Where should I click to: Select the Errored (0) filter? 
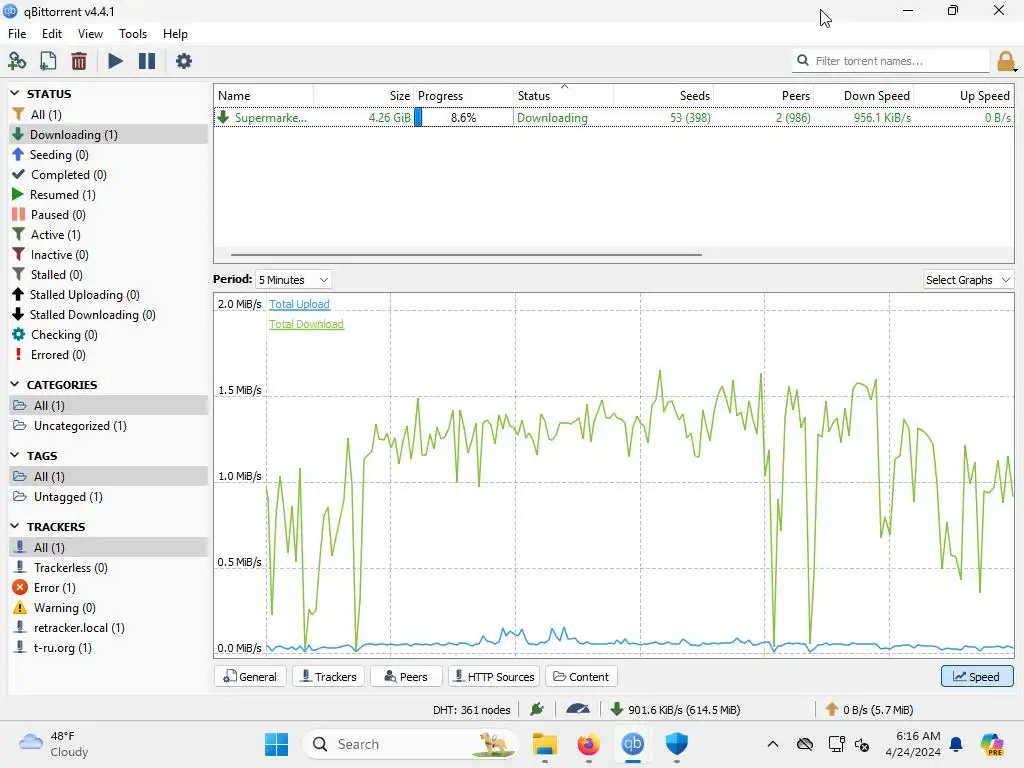pos(108,355)
